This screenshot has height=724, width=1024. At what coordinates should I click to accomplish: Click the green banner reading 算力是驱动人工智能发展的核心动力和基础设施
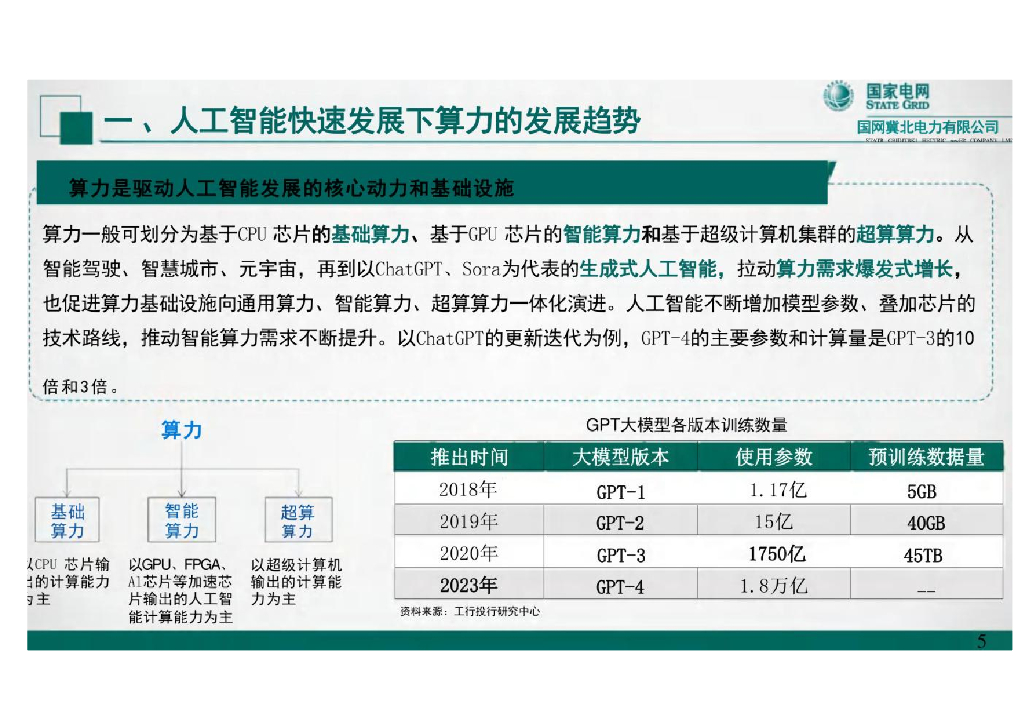(433, 183)
